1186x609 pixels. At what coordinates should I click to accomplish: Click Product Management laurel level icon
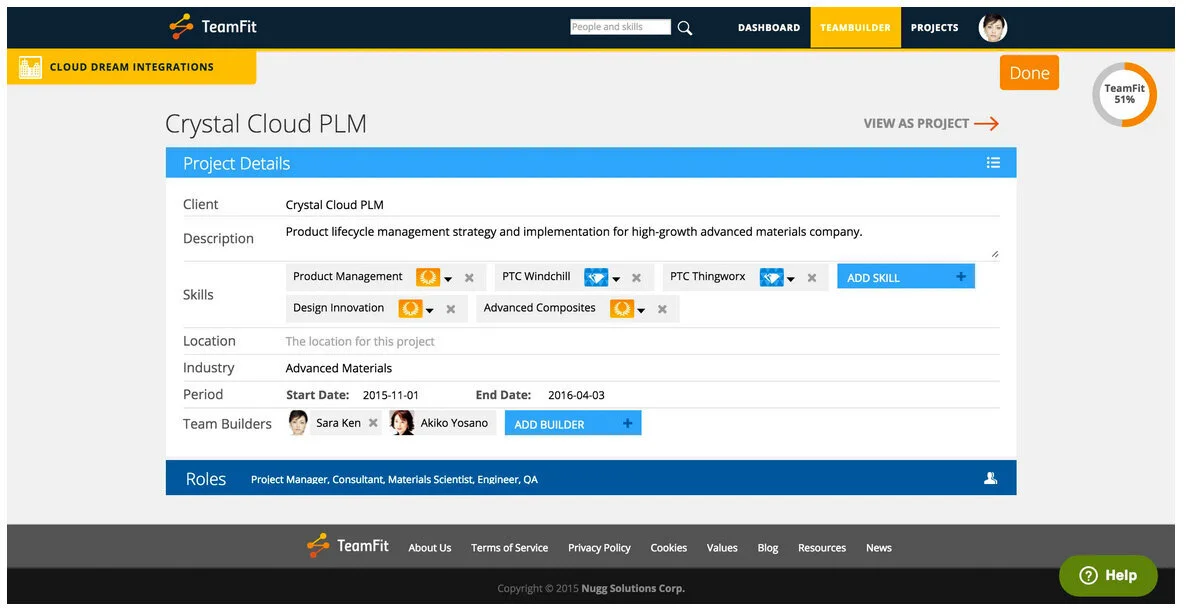(427, 277)
